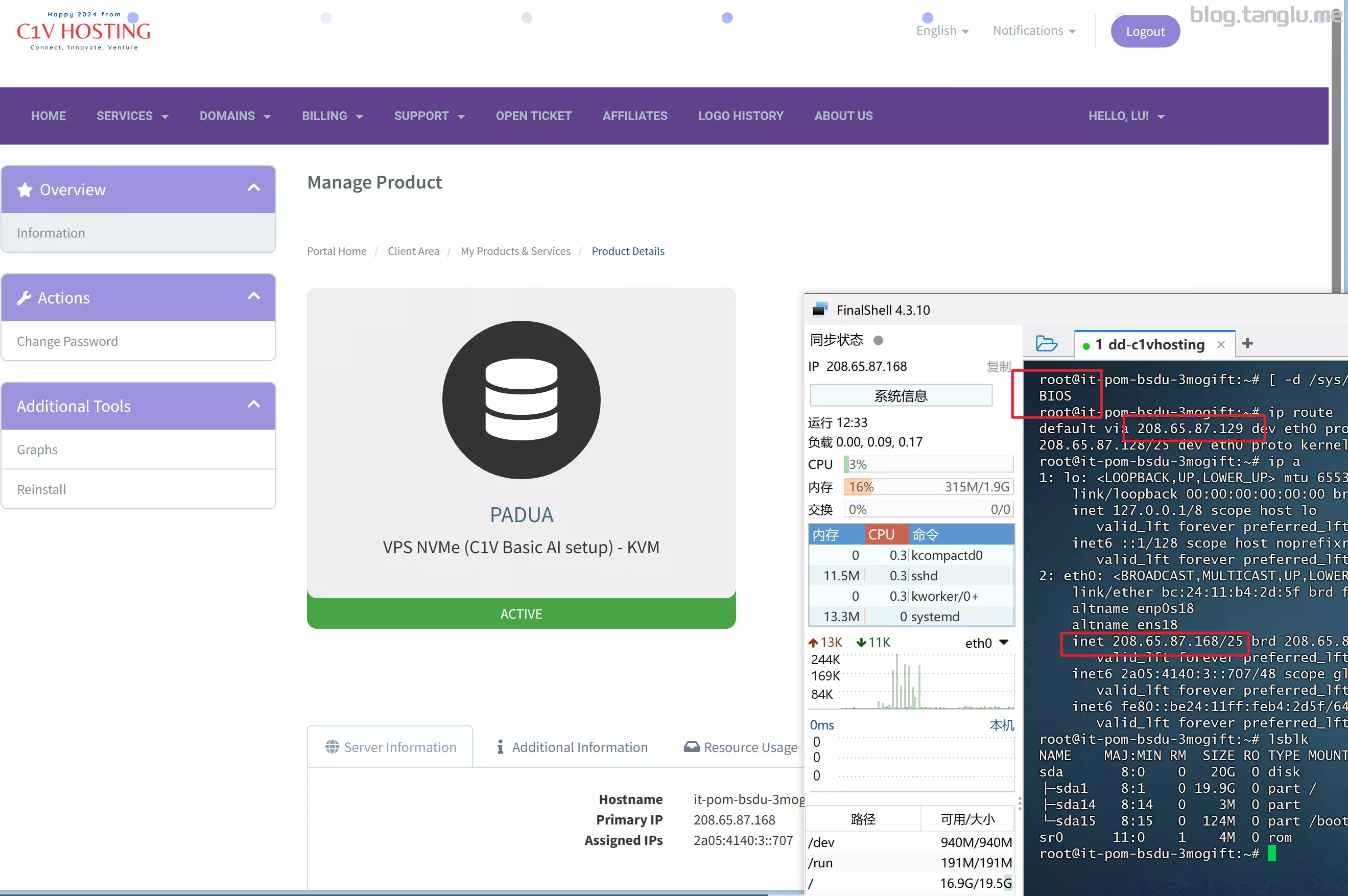Click the Logout button
Viewport: 1348px width, 896px height.
1145,32
